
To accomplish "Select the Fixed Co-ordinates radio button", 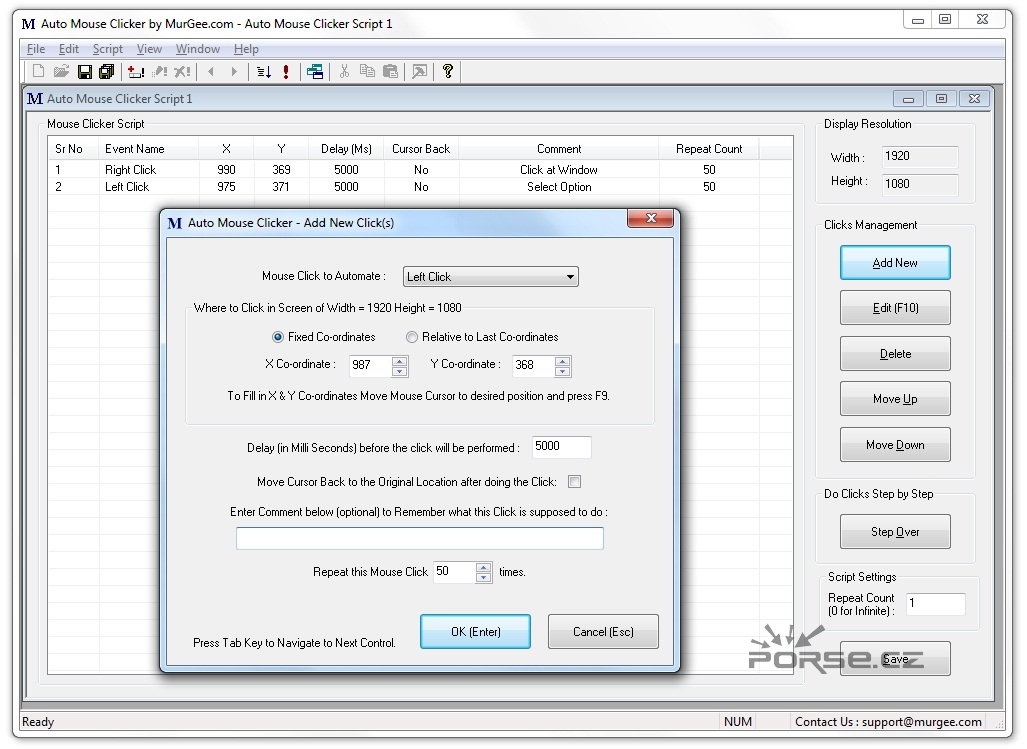I will click(x=278, y=337).
